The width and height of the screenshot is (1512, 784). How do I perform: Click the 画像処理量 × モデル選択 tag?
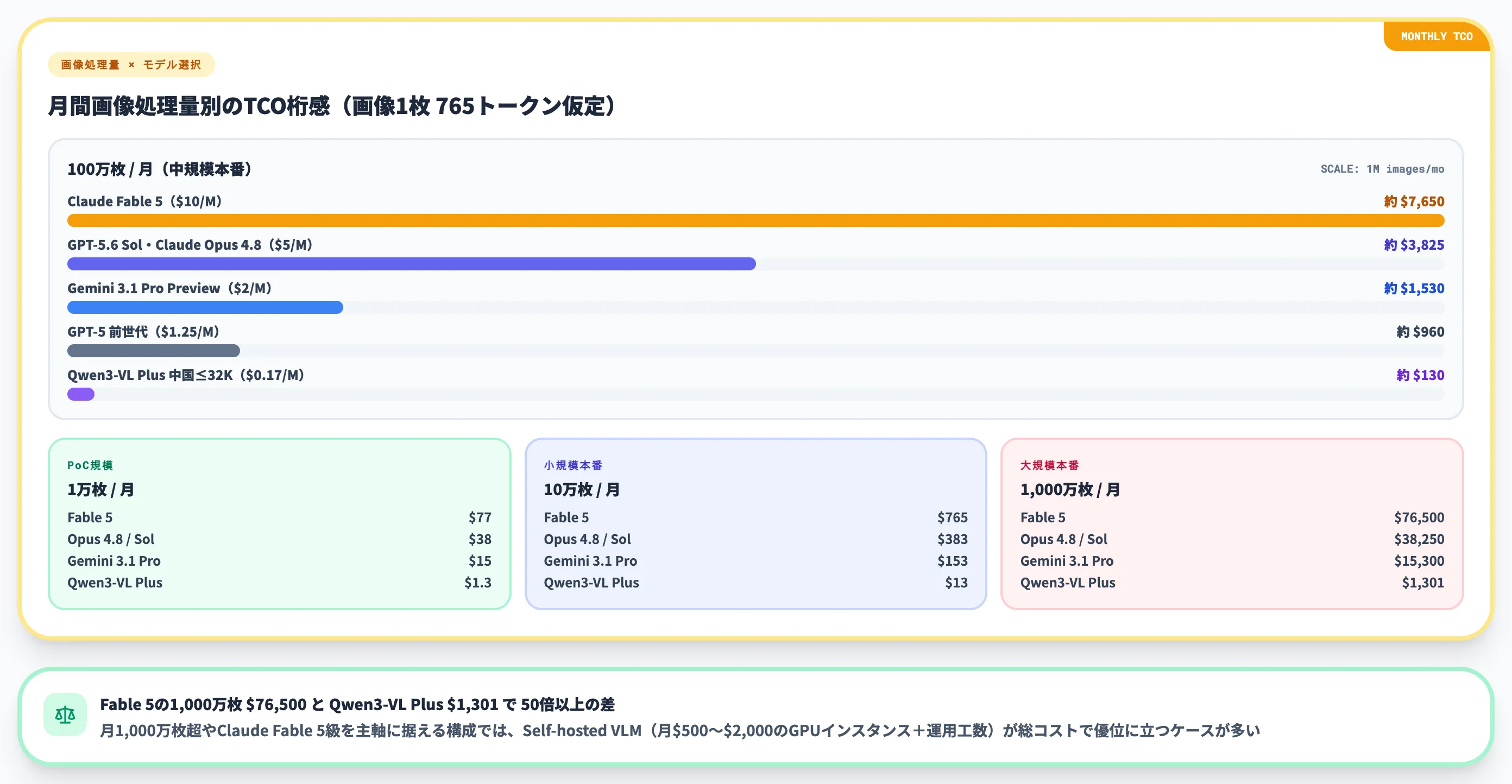pos(131,65)
